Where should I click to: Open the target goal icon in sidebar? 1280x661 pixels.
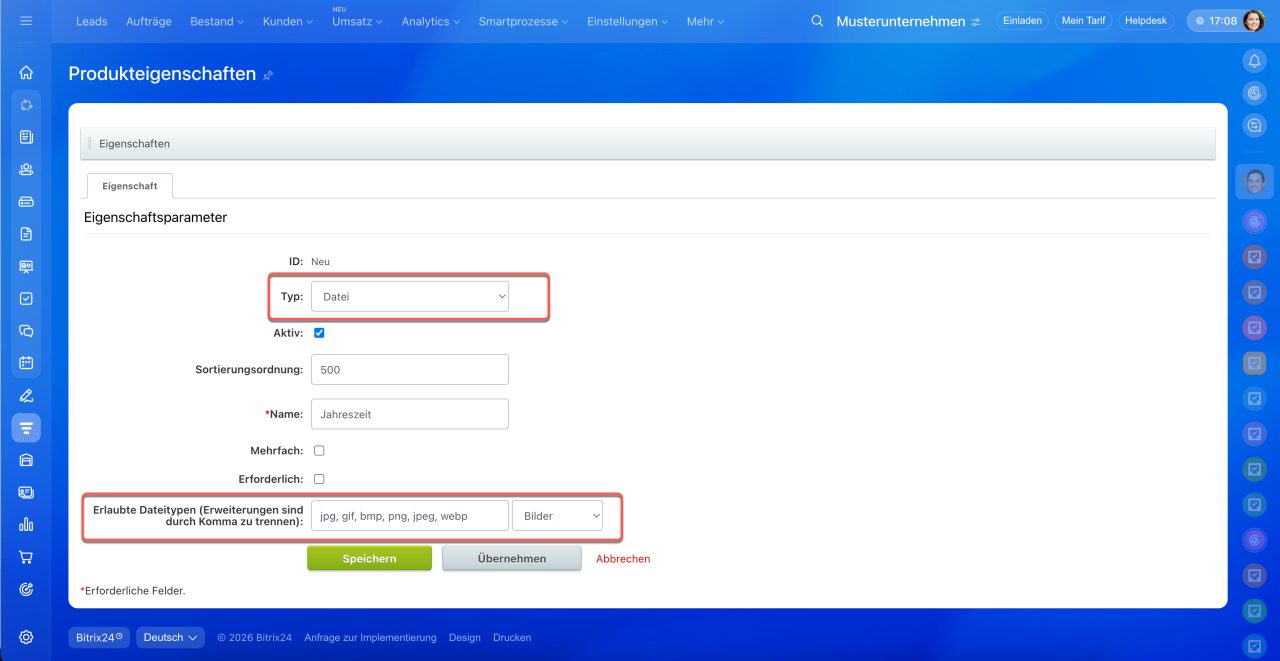[26, 589]
